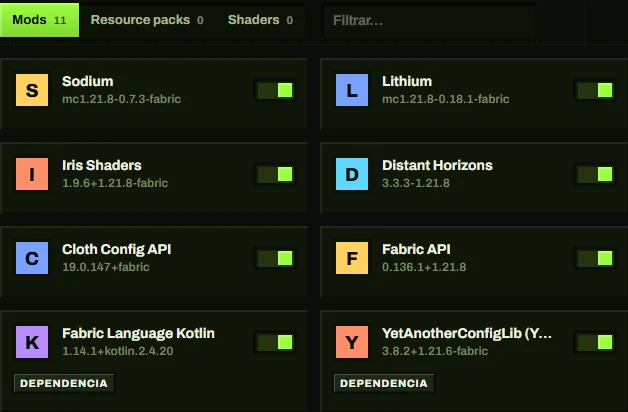Select the Fabric Language Kotlin title
Viewport: 628px width, 412px height.
(x=138, y=334)
